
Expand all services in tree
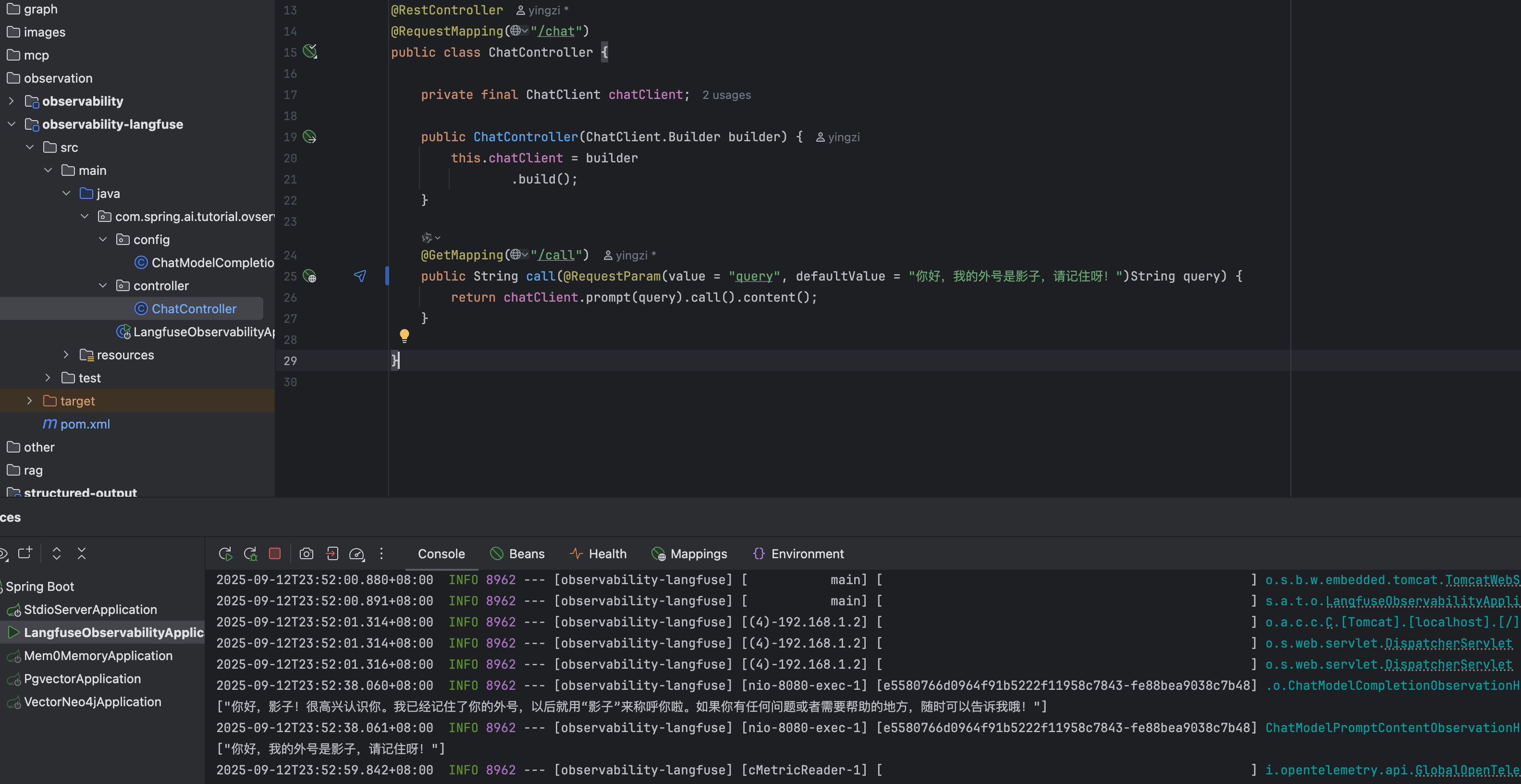coord(57,553)
